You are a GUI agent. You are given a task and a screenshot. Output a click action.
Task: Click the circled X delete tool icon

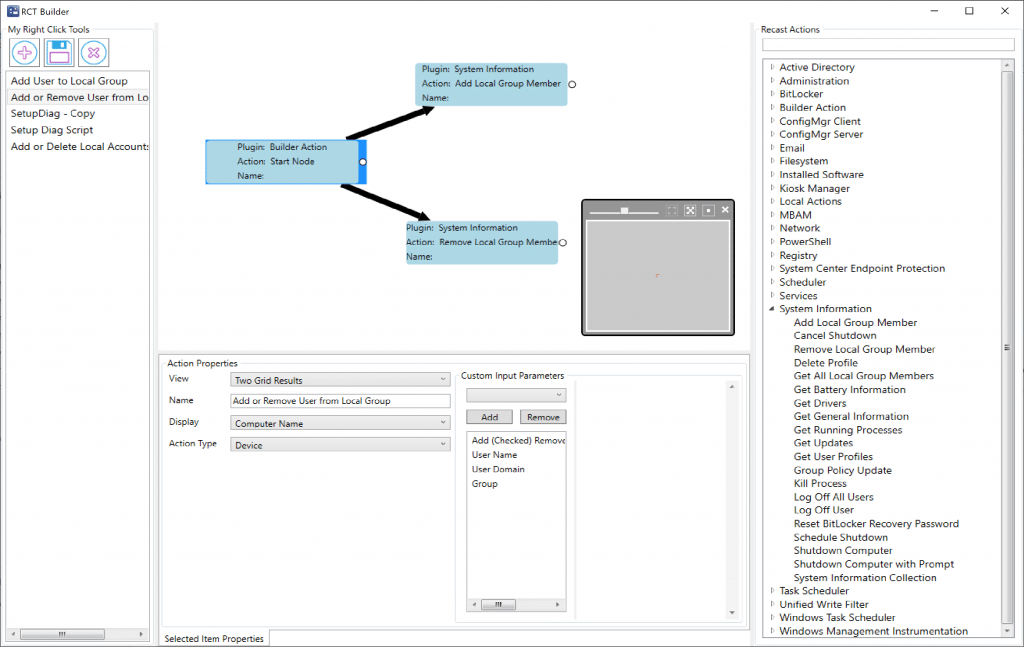coord(93,52)
